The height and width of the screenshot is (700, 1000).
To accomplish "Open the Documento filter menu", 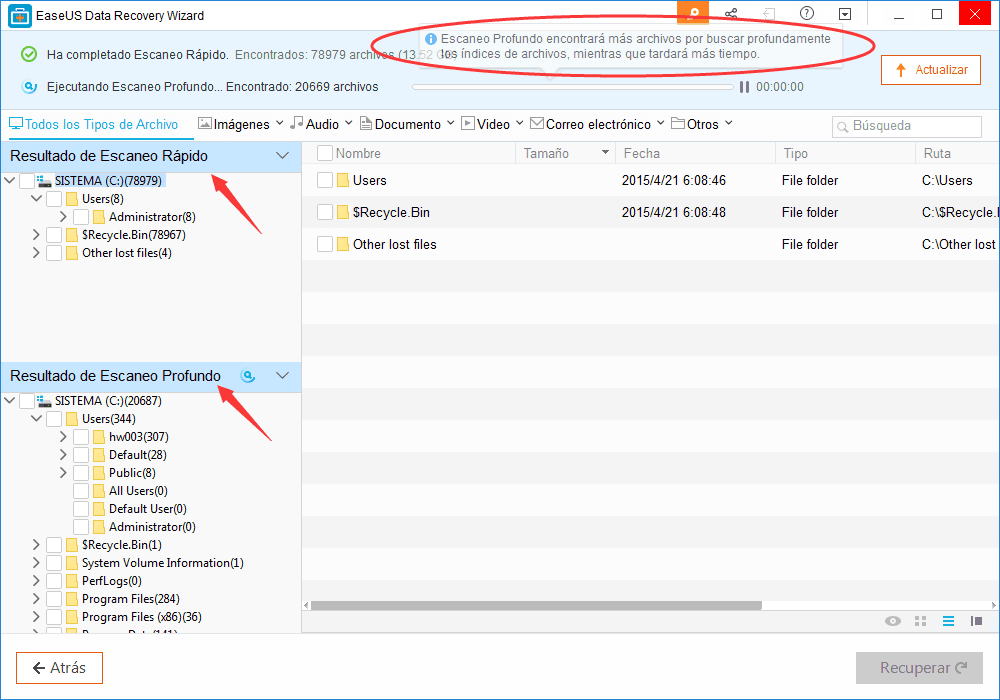I will tap(407, 124).
